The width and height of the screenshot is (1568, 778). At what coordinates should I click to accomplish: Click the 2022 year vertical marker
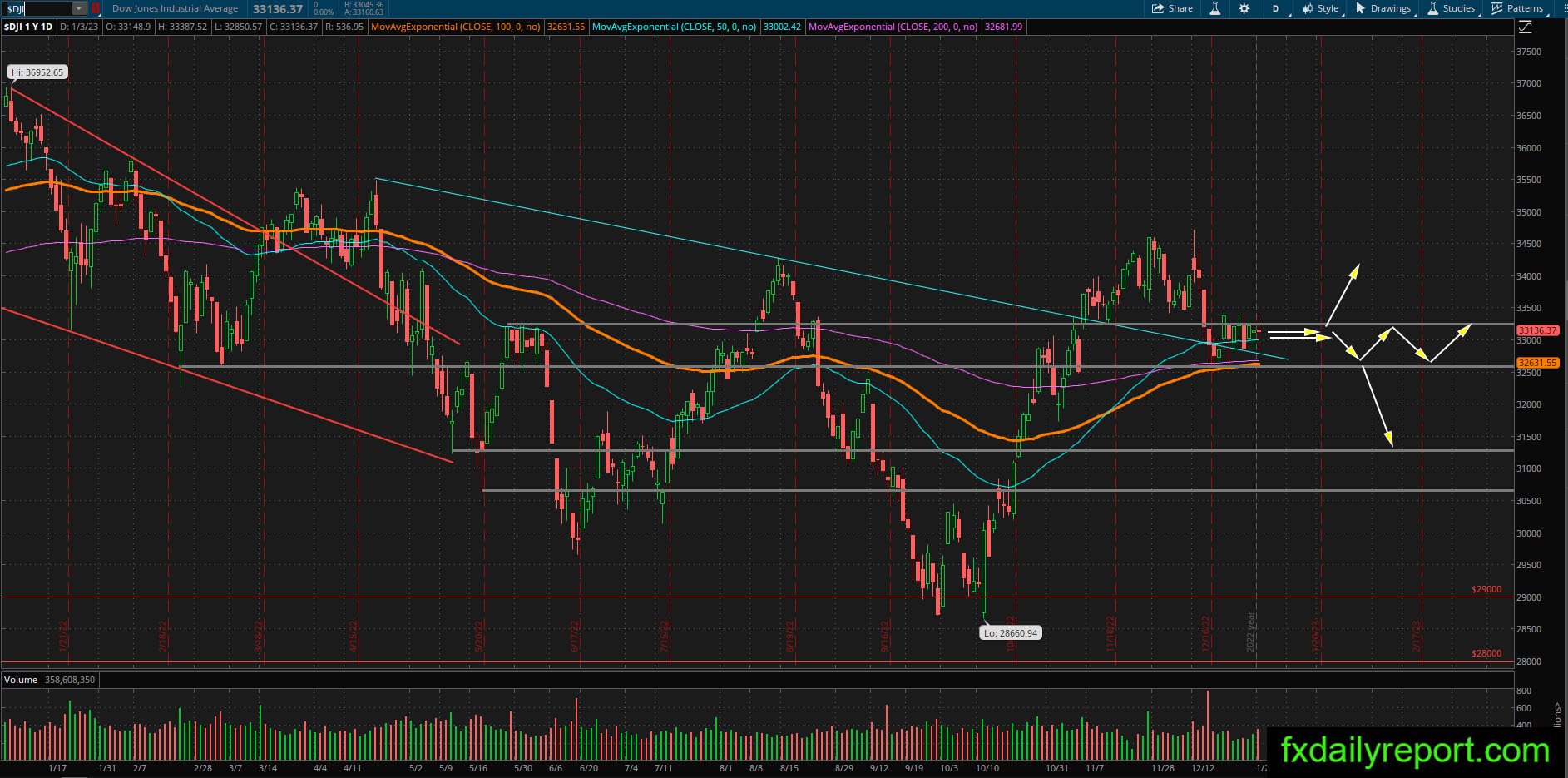[1251, 632]
